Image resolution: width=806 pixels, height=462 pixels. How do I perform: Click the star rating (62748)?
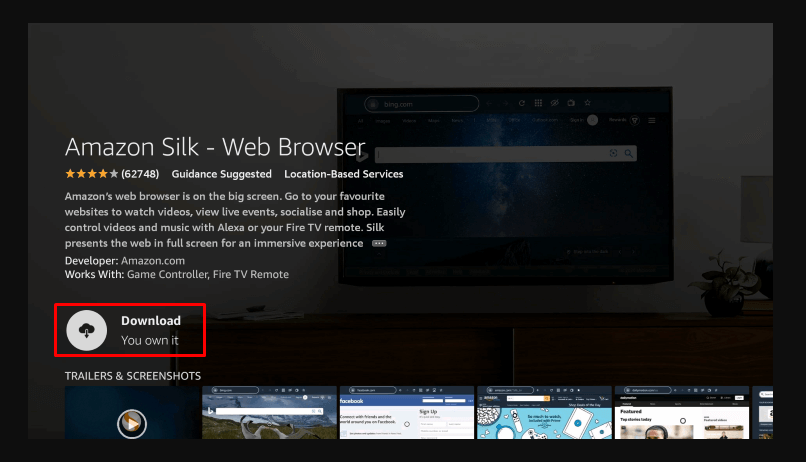click(x=112, y=174)
